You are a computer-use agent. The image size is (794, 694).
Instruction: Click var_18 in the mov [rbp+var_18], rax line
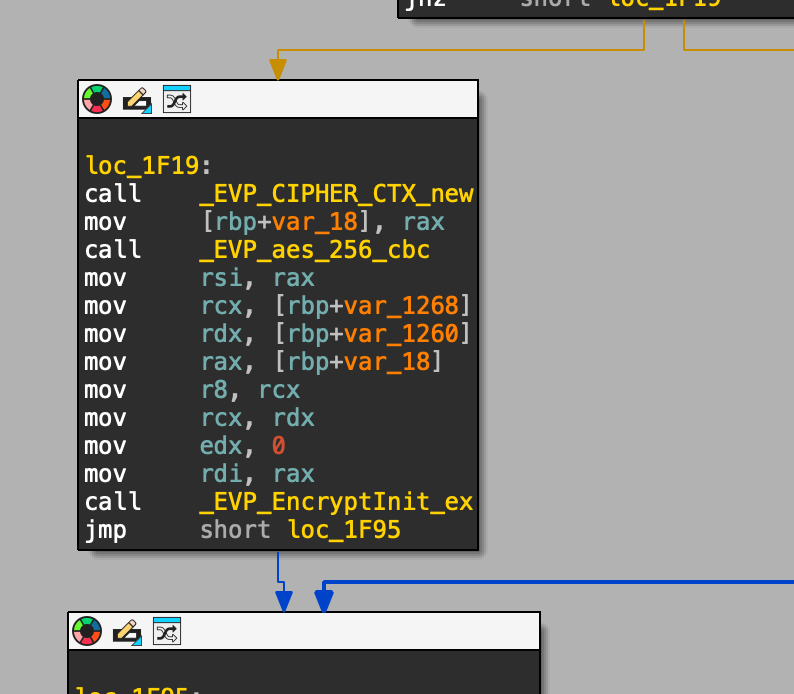(315, 222)
